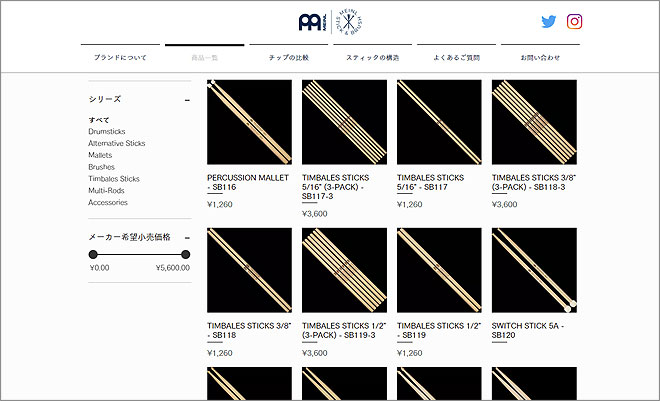This screenshot has width=660, height=401.
Task: Show only Multi-Rods products
Action: coord(106,190)
